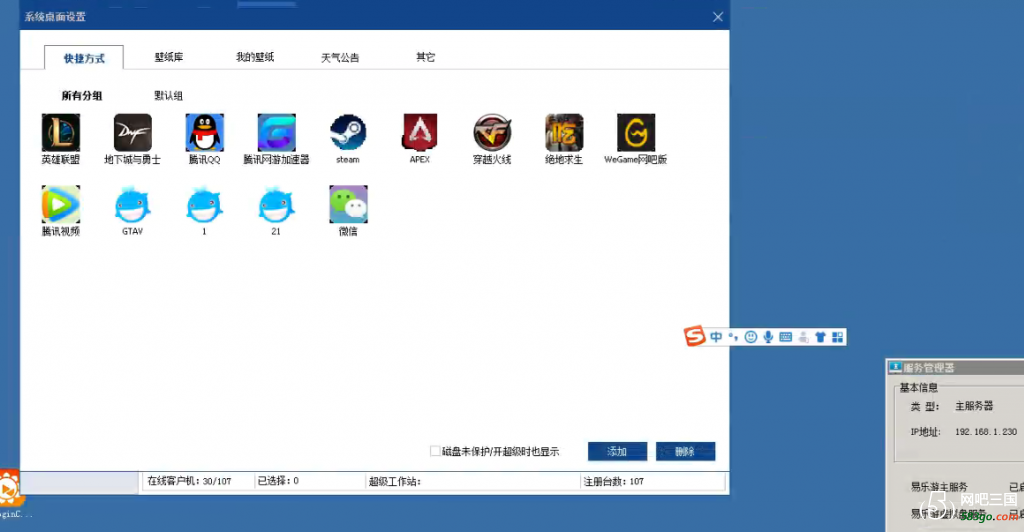Open the 天气公告 tab

[340, 57]
